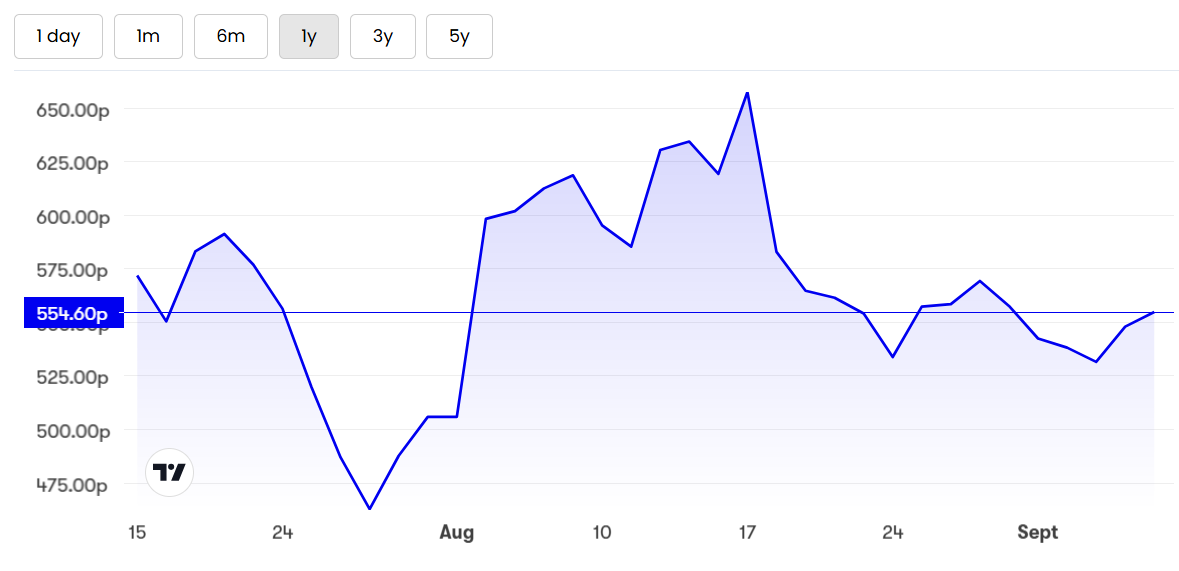Click the Aug label on date axis
Screen dimensions: 1179x571
click(x=457, y=533)
